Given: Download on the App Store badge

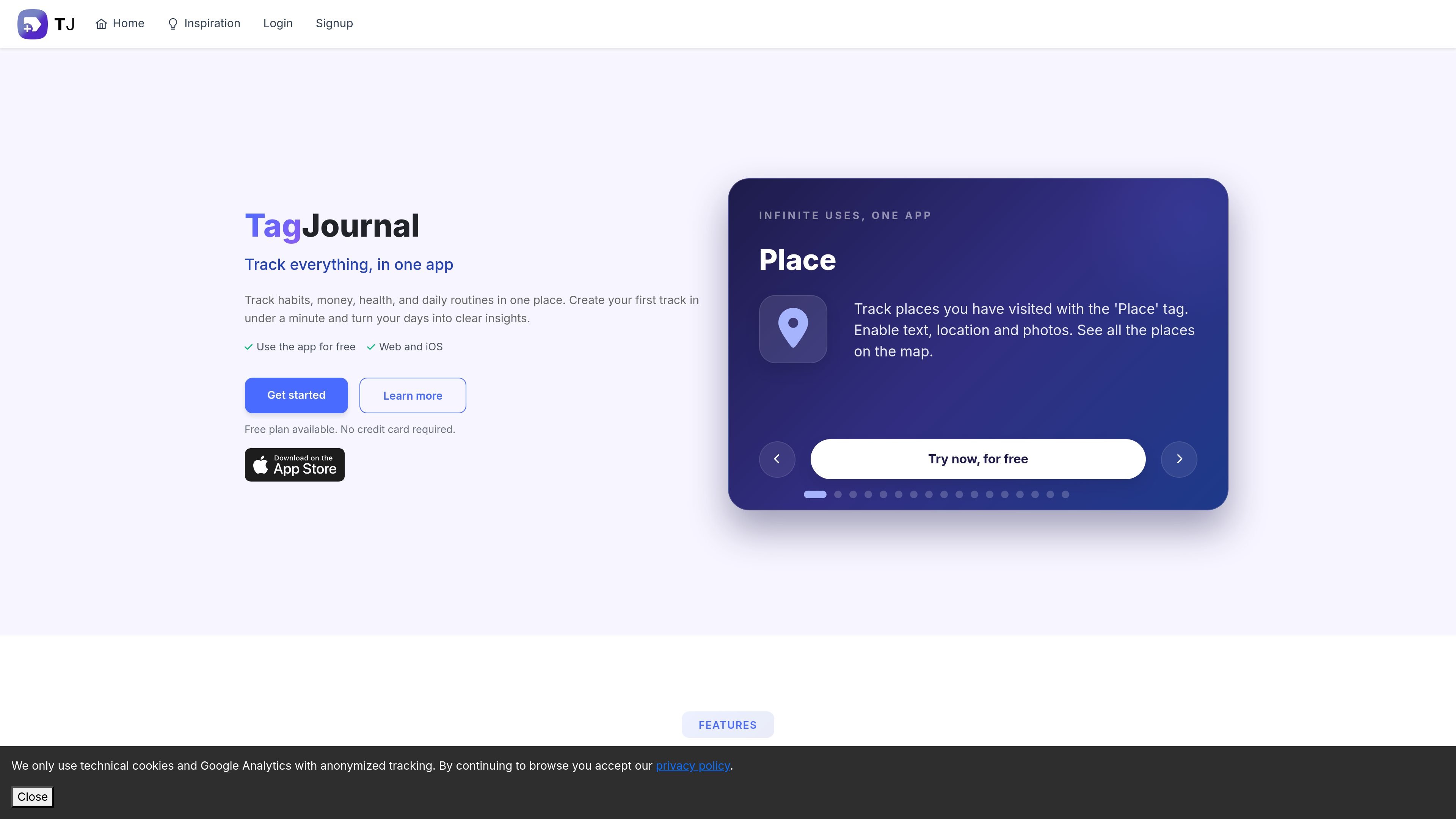Looking at the screenshot, I should (x=295, y=464).
